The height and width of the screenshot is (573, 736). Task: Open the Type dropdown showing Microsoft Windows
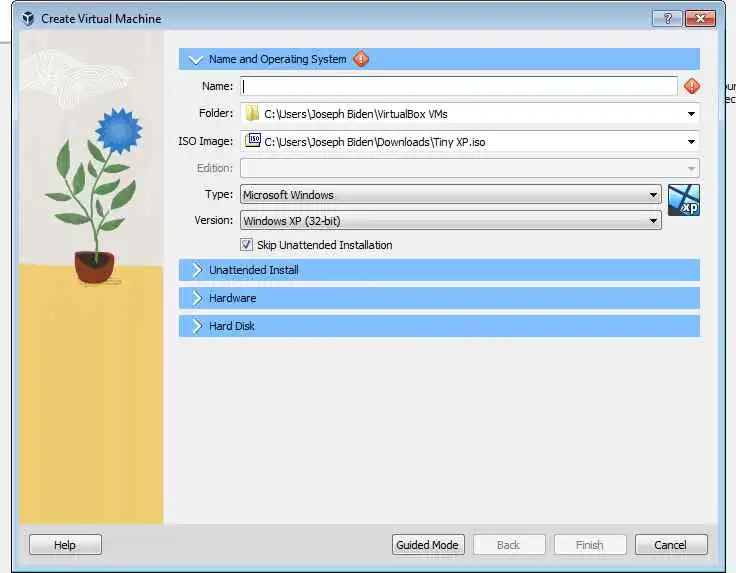pyautogui.click(x=451, y=194)
